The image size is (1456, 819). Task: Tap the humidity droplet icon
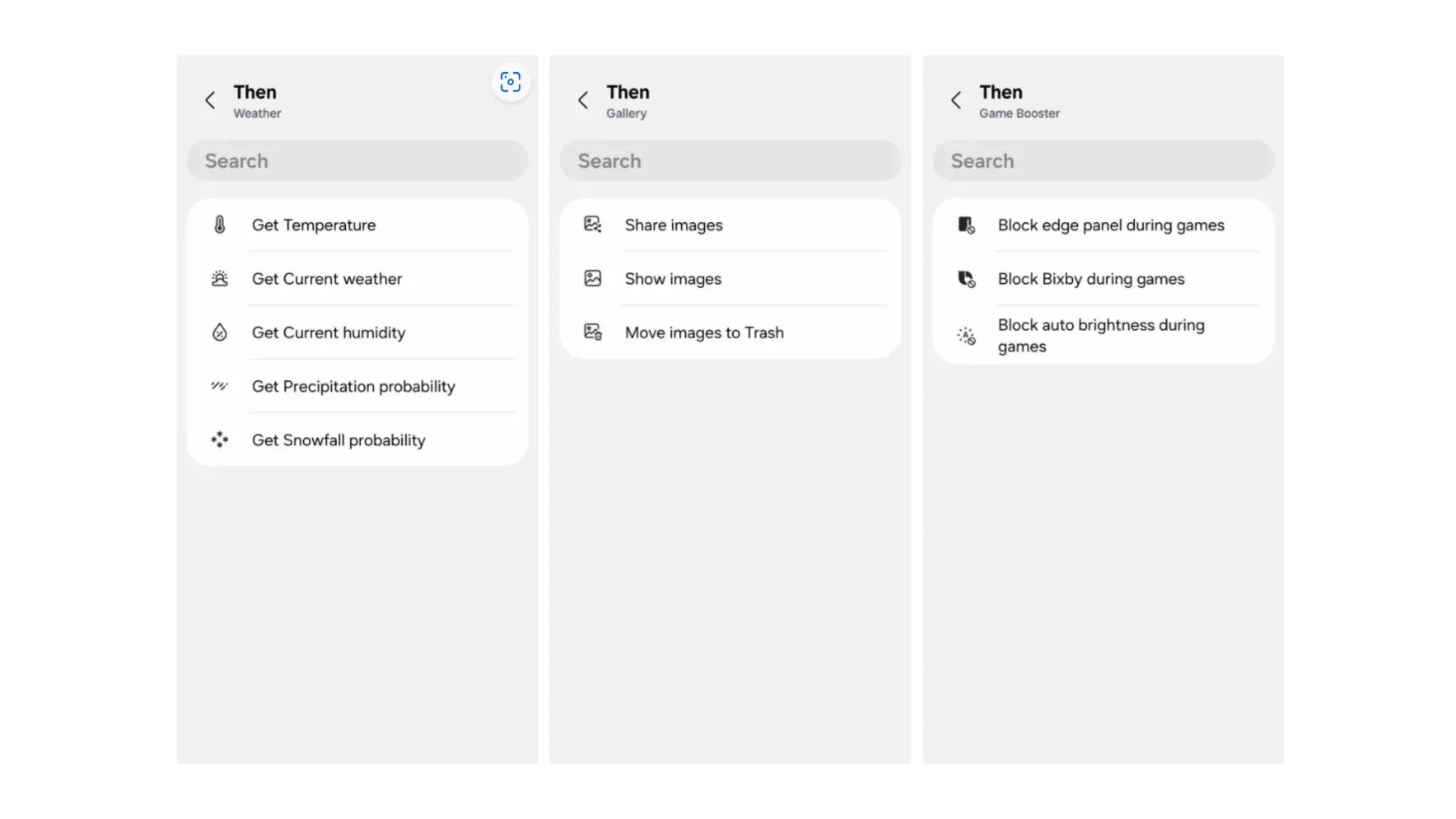coord(220,332)
